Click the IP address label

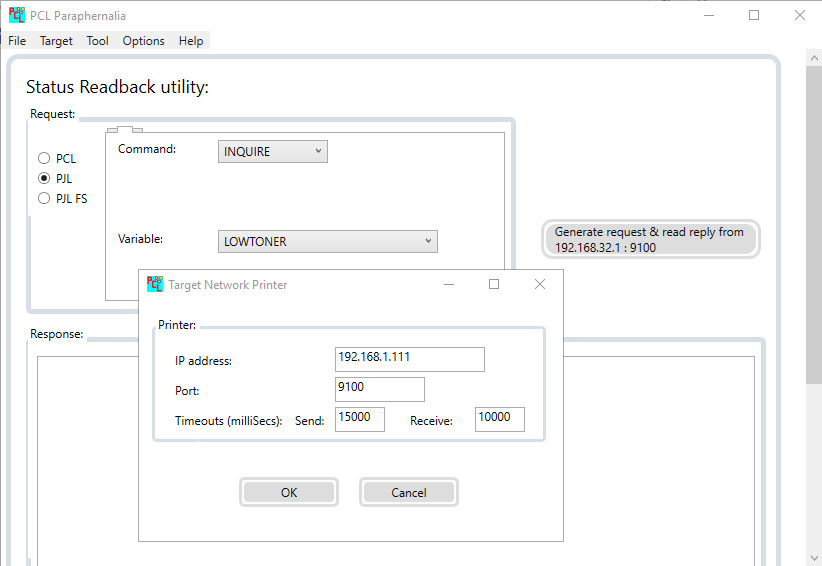[x=203, y=361]
